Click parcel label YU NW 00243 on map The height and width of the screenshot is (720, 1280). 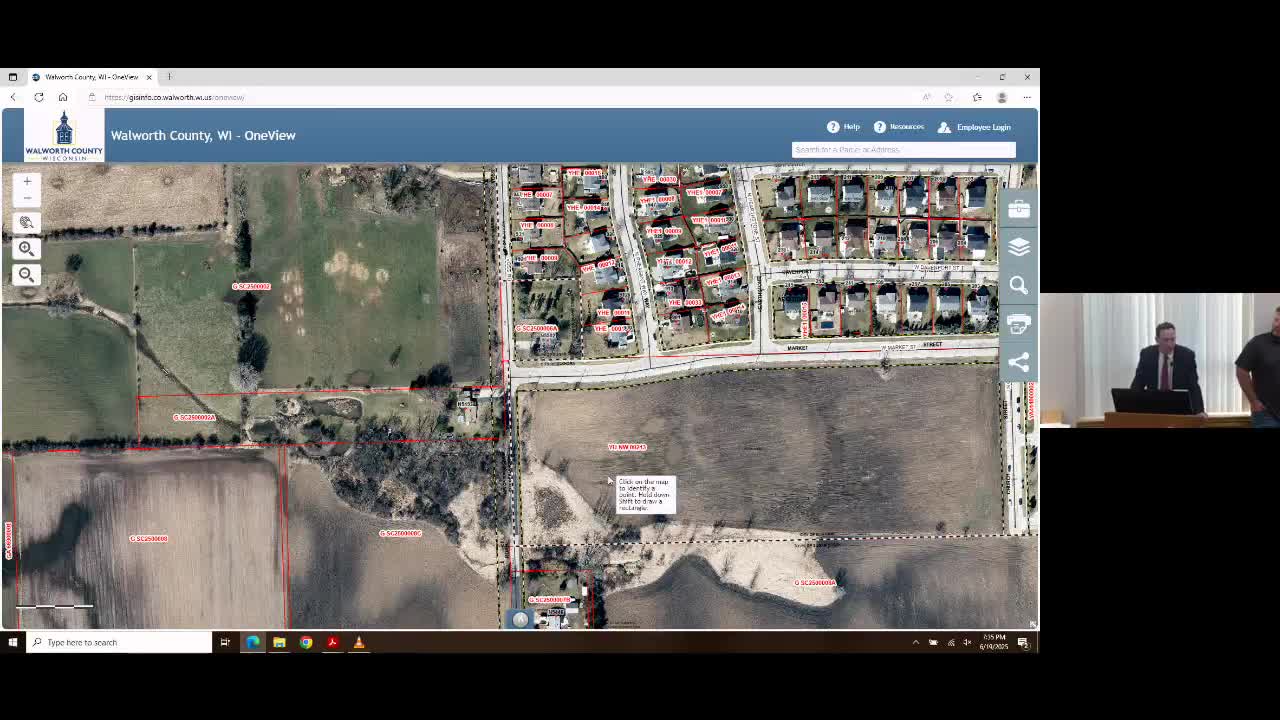pos(627,447)
